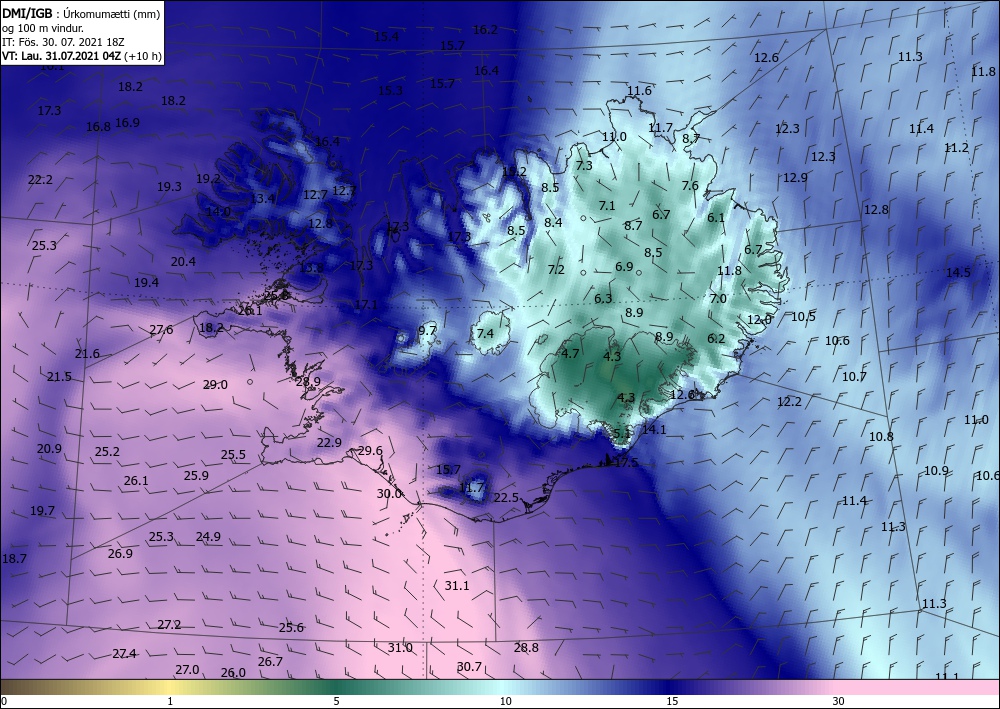Click the 7.1 value on the map
1000x709 pixels.
607,206
